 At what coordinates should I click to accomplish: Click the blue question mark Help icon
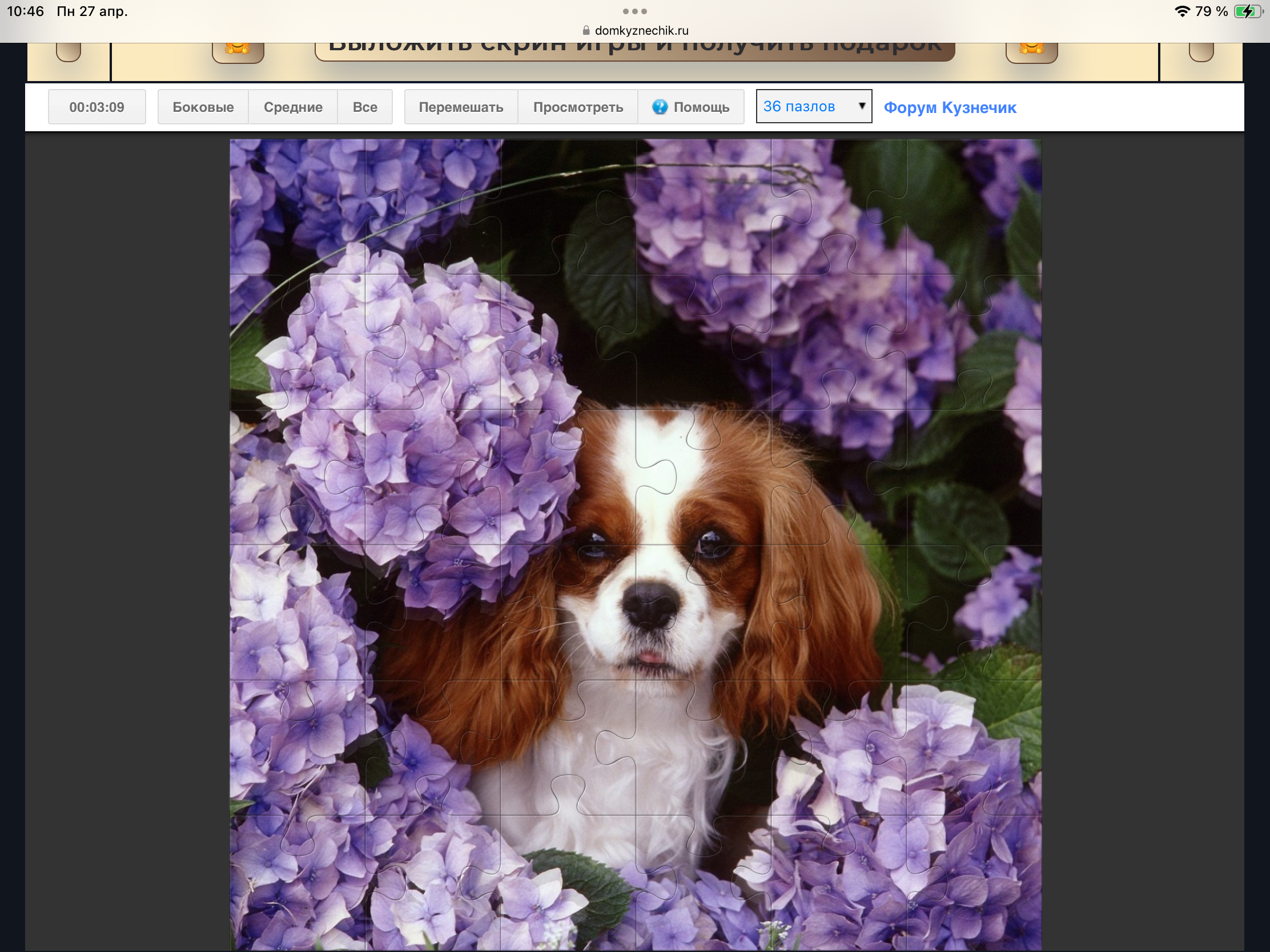(x=660, y=107)
